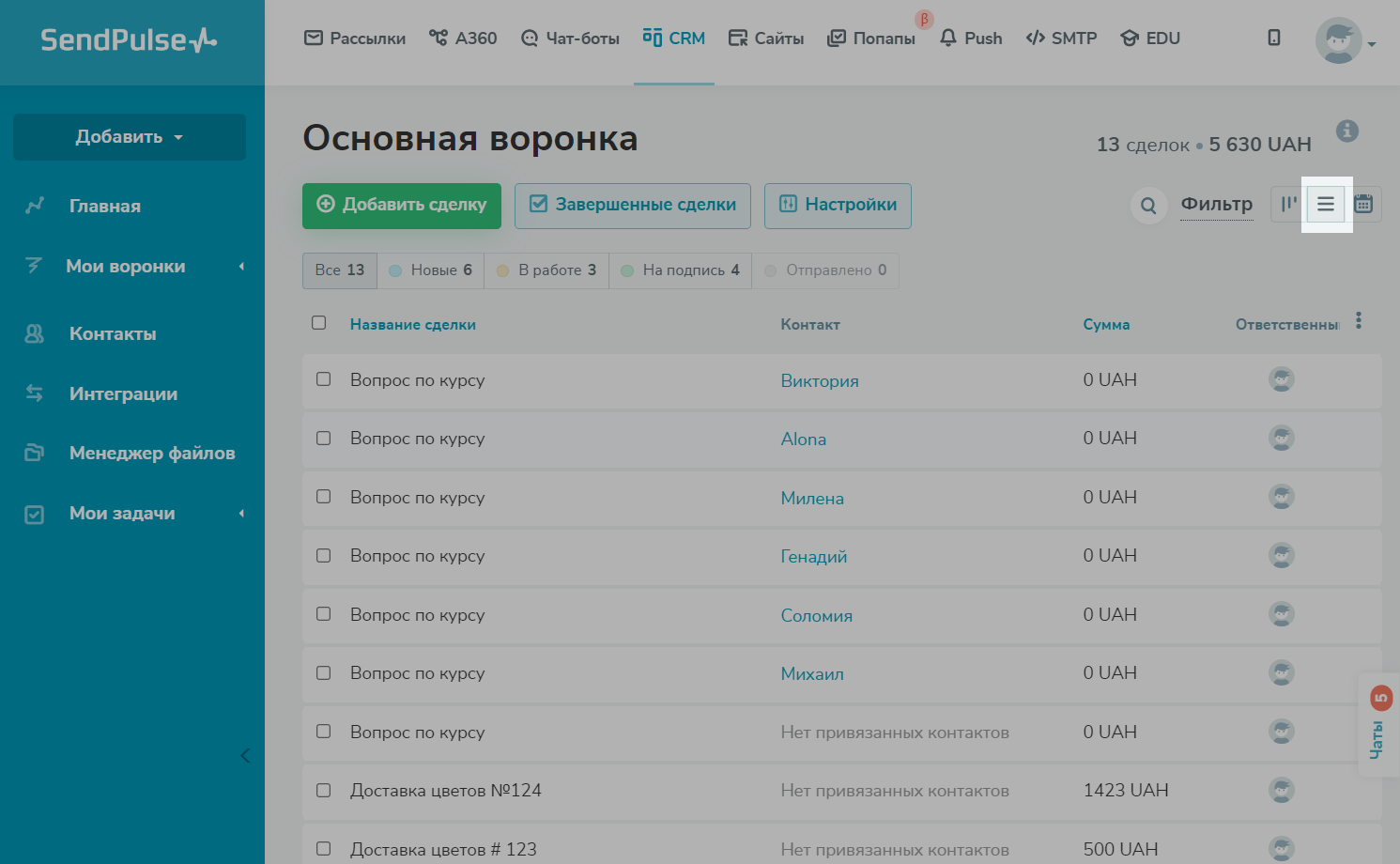This screenshot has width=1400, height=864.
Task: Select the В работе stage tab
Action: tap(546, 270)
